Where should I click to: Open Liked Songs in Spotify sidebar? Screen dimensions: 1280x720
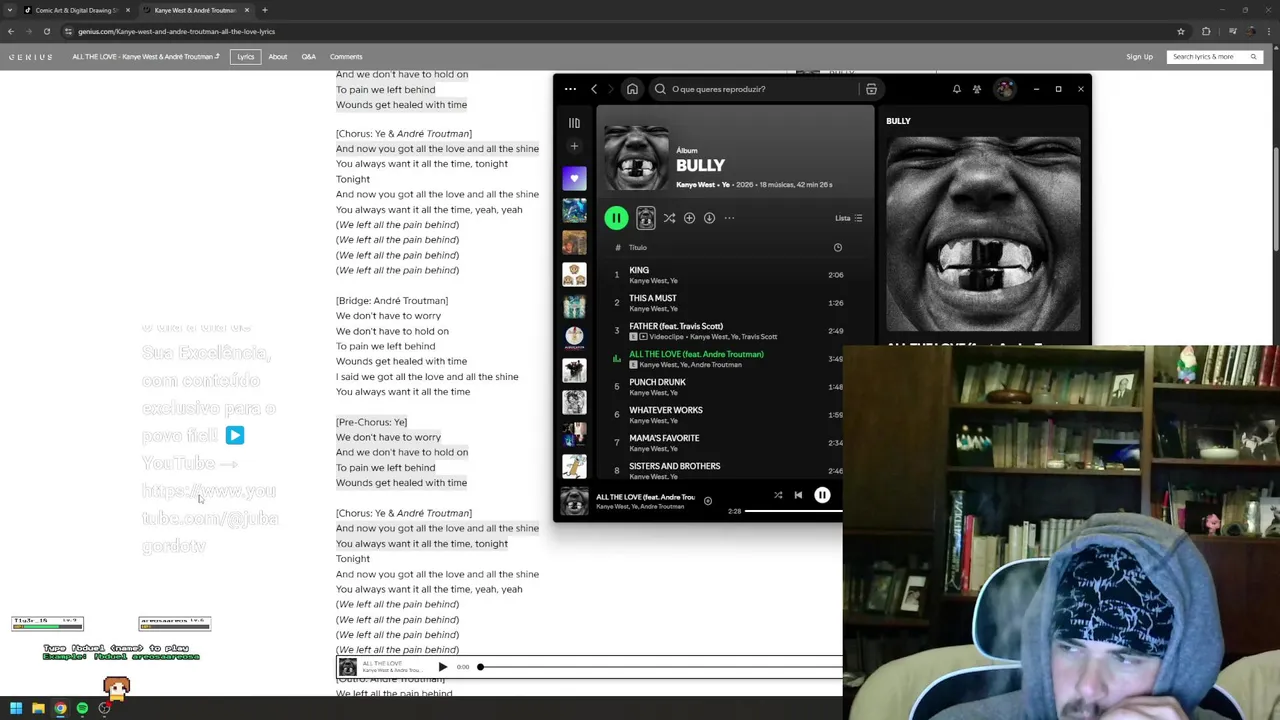pyautogui.click(x=574, y=179)
